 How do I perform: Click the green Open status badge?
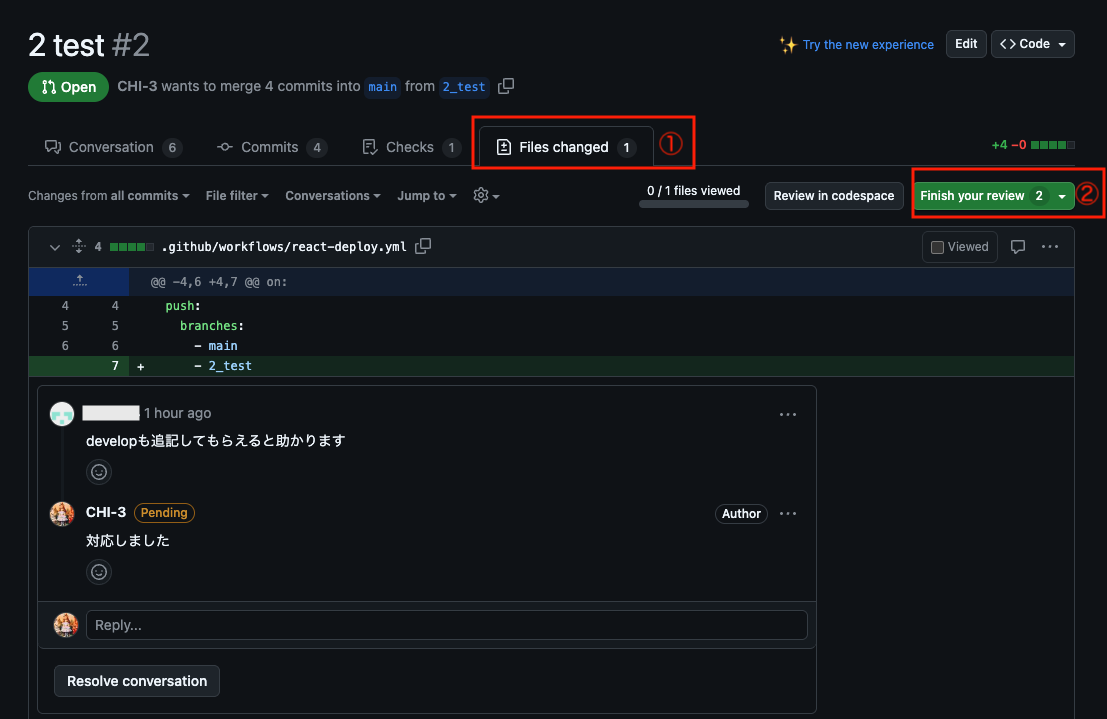coord(68,87)
